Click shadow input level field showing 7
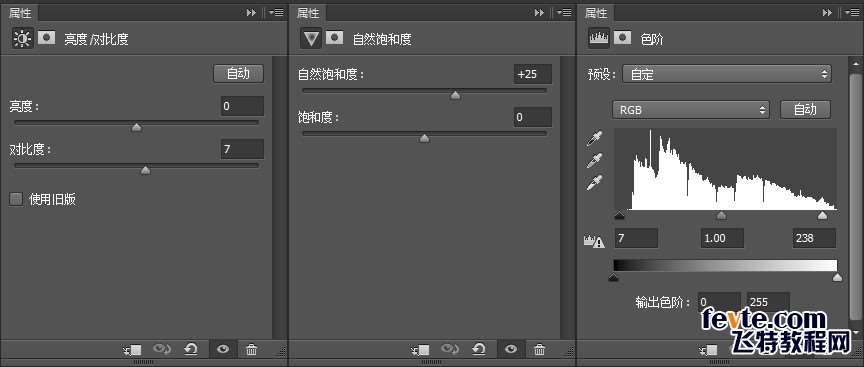This screenshot has width=864, height=367. pos(635,238)
